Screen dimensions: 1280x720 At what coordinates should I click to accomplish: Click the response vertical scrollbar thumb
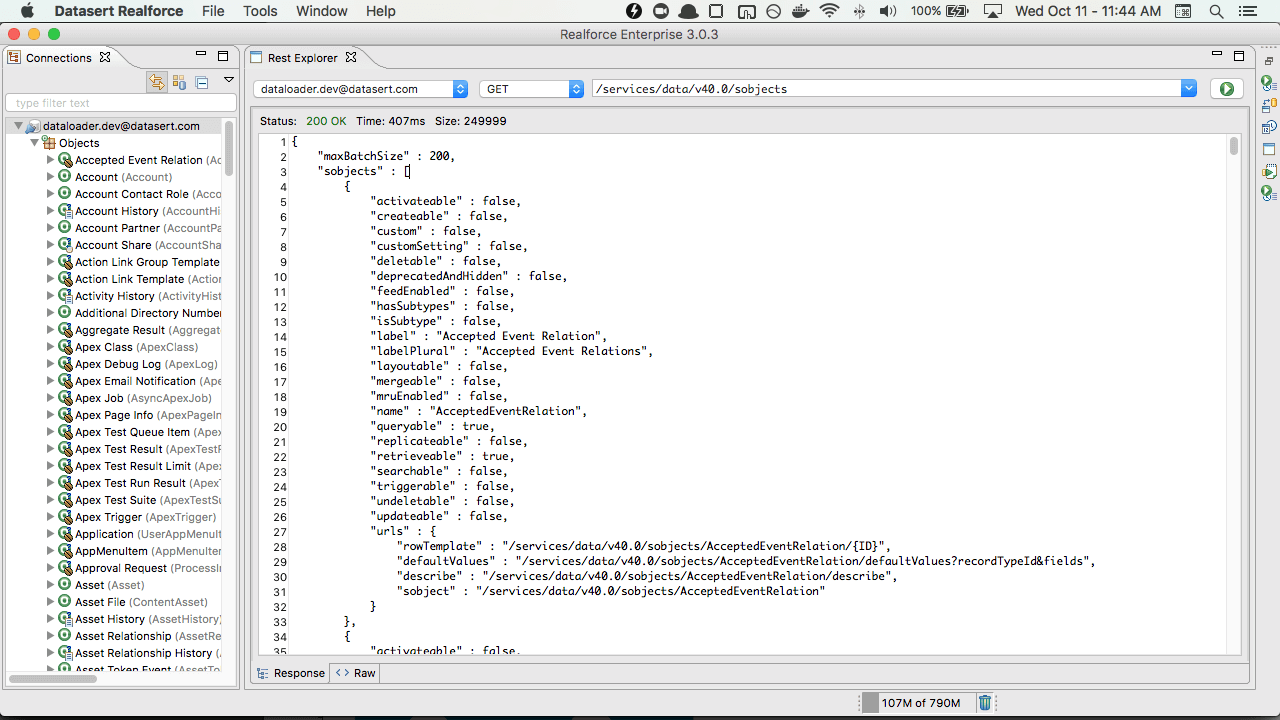(1234, 146)
